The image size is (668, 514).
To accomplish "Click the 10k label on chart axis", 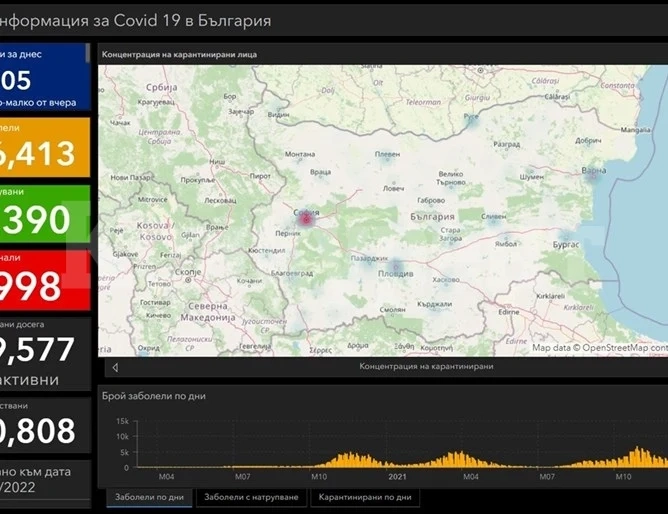I will point(122,436).
